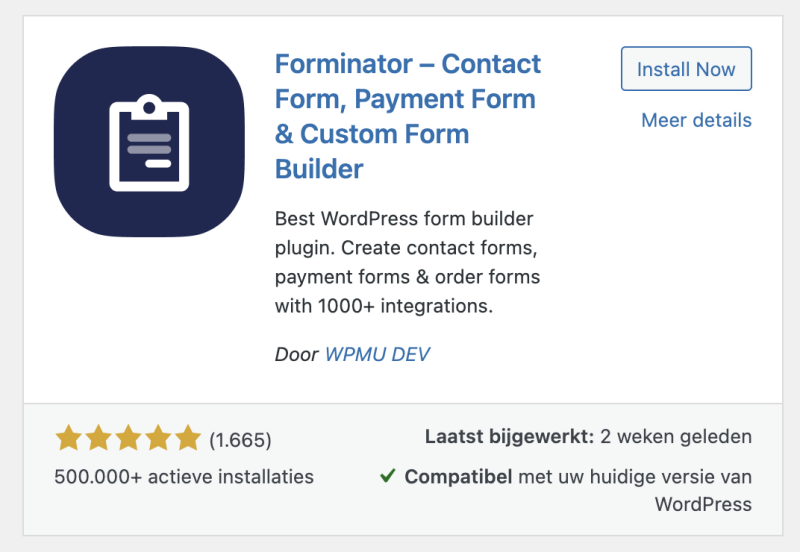Click the green compatibility checkmark
The width and height of the screenshot is (800, 552).
[x=388, y=476]
